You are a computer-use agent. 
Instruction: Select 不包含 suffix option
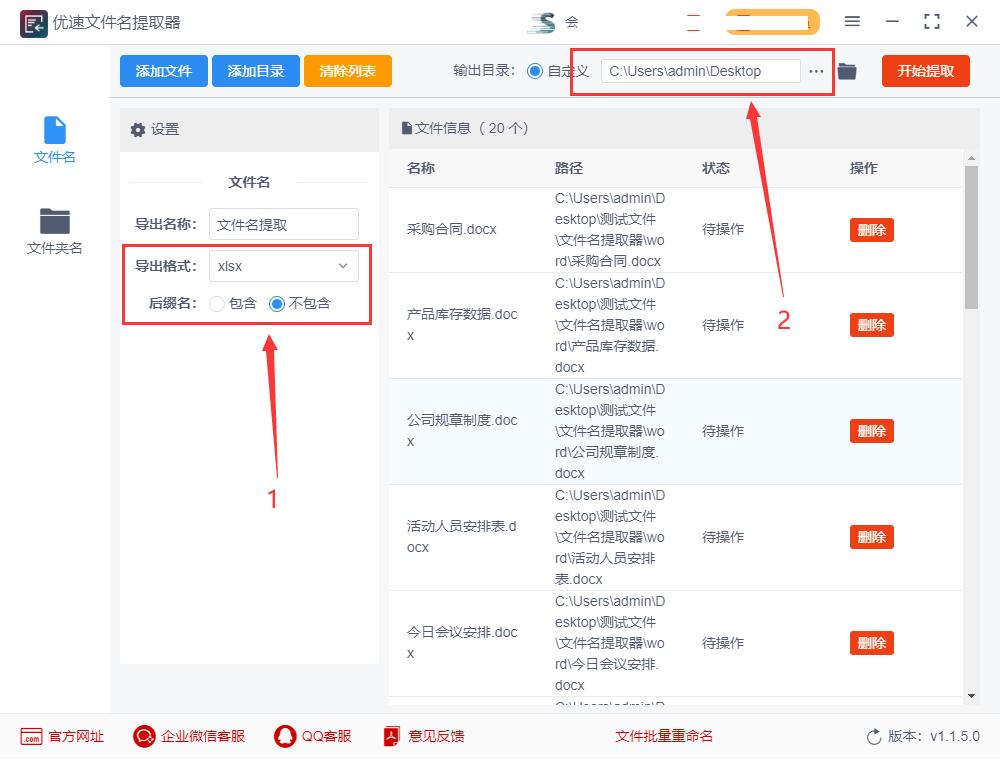tap(279, 305)
